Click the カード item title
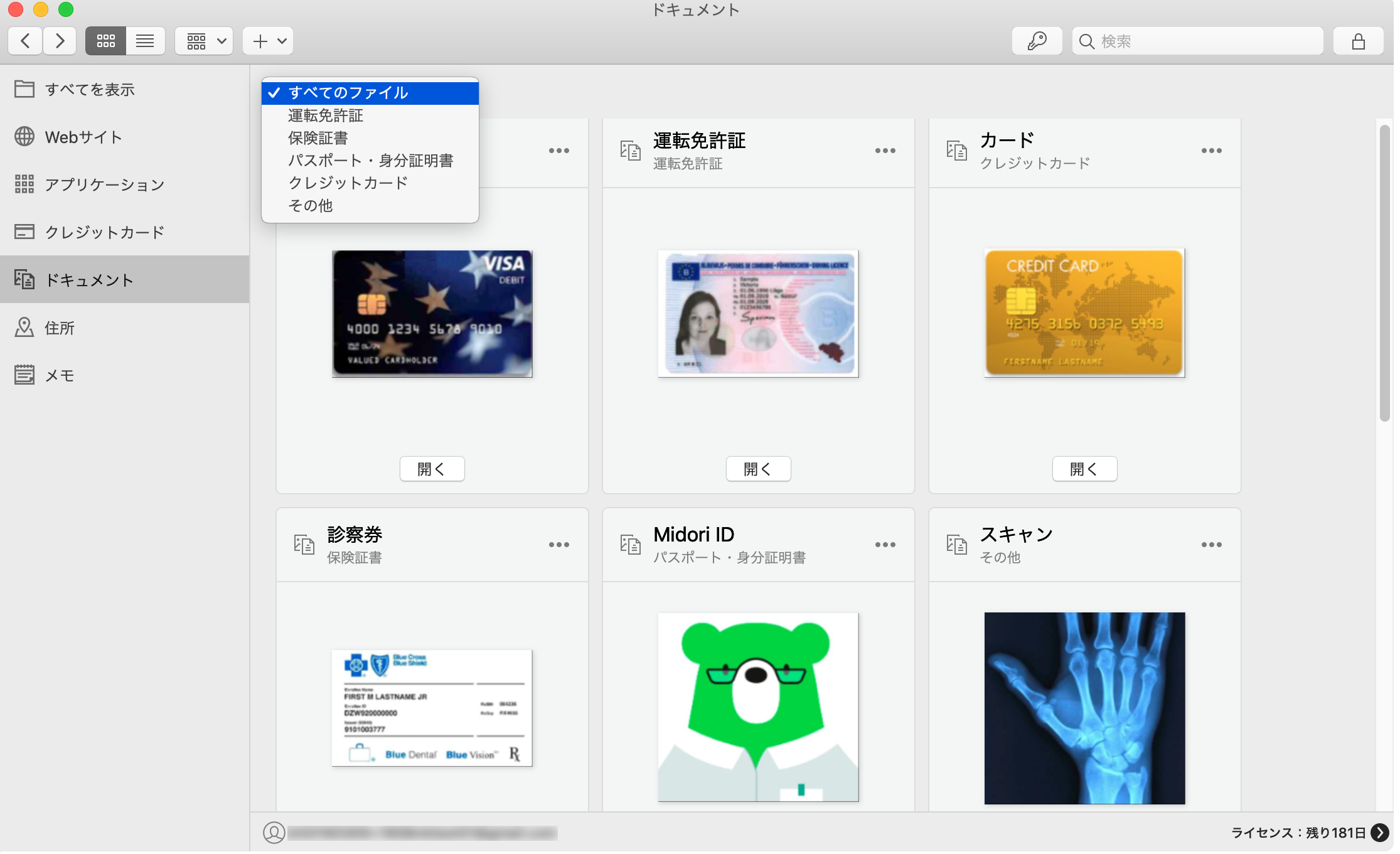 1007,140
